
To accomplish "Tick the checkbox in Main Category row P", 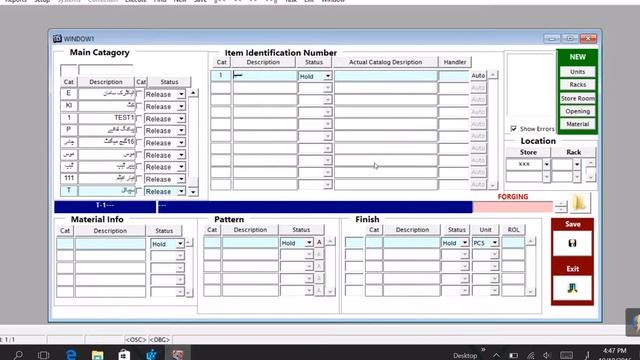I will (139, 130).
